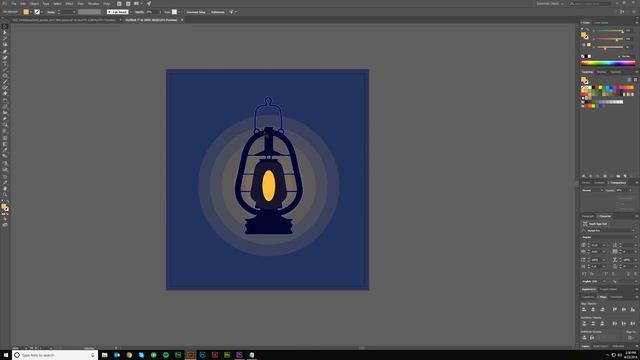
Task: Close the active Untitled document tab
Action: point(182,20)
